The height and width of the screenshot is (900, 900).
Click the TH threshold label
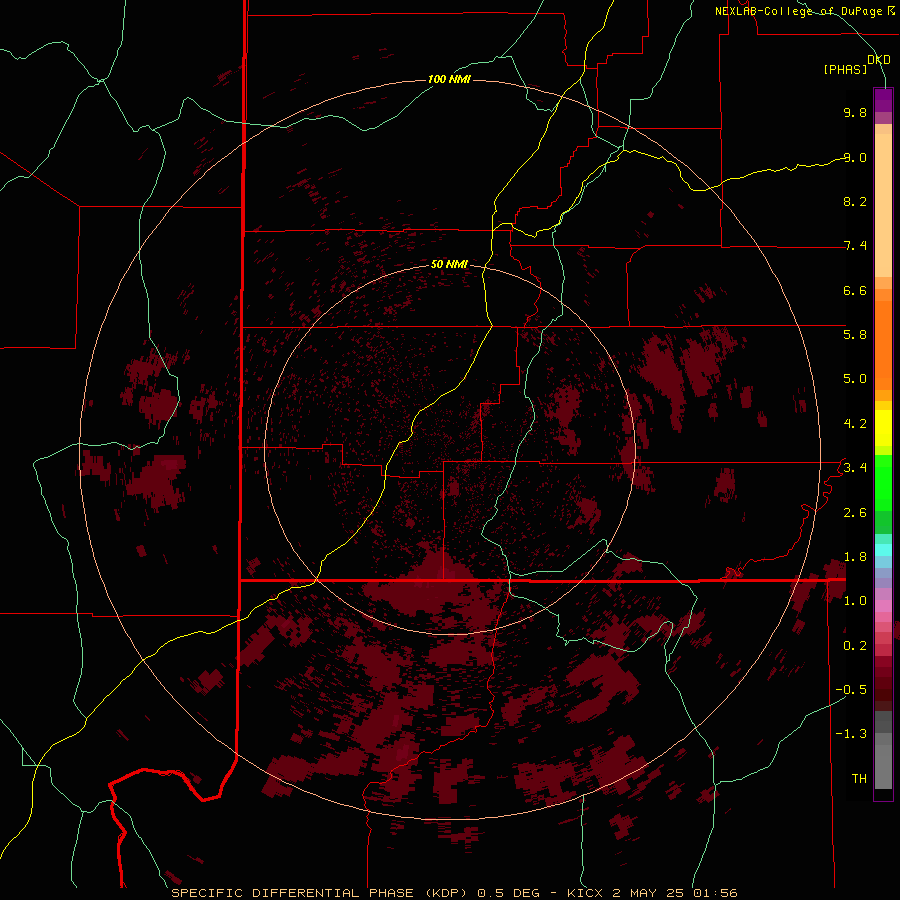pyautogui.click(x=859, y=778)
